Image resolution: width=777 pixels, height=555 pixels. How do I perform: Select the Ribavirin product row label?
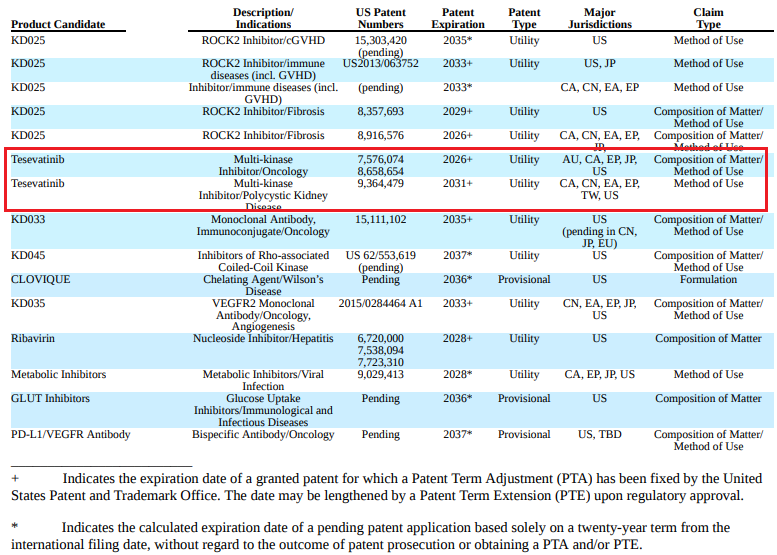click(x=35, y=339)
